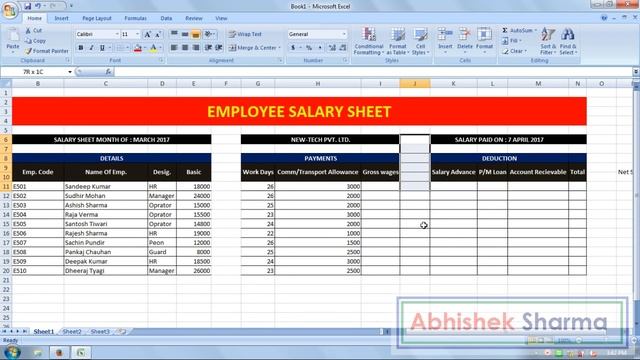Switch to the Data tab
Image resolution: width=640 pixels, height=360 pixels.
point(166,18)
